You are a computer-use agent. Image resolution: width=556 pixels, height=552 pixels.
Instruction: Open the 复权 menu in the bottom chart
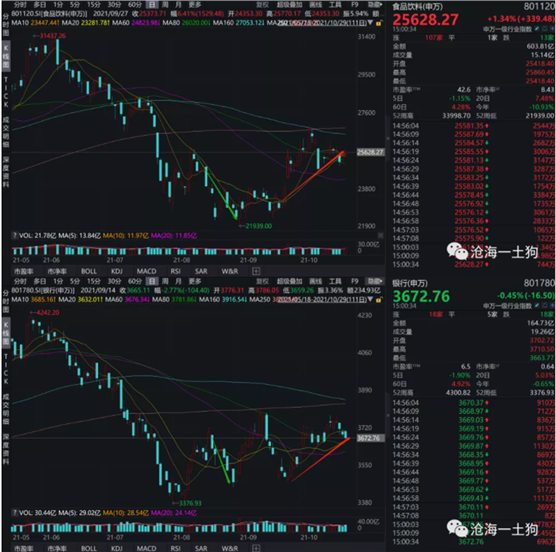[262, 281]
